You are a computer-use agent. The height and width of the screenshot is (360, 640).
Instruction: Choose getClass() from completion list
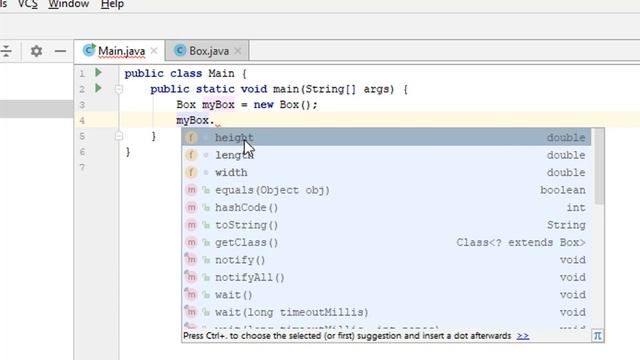[387, 242]
